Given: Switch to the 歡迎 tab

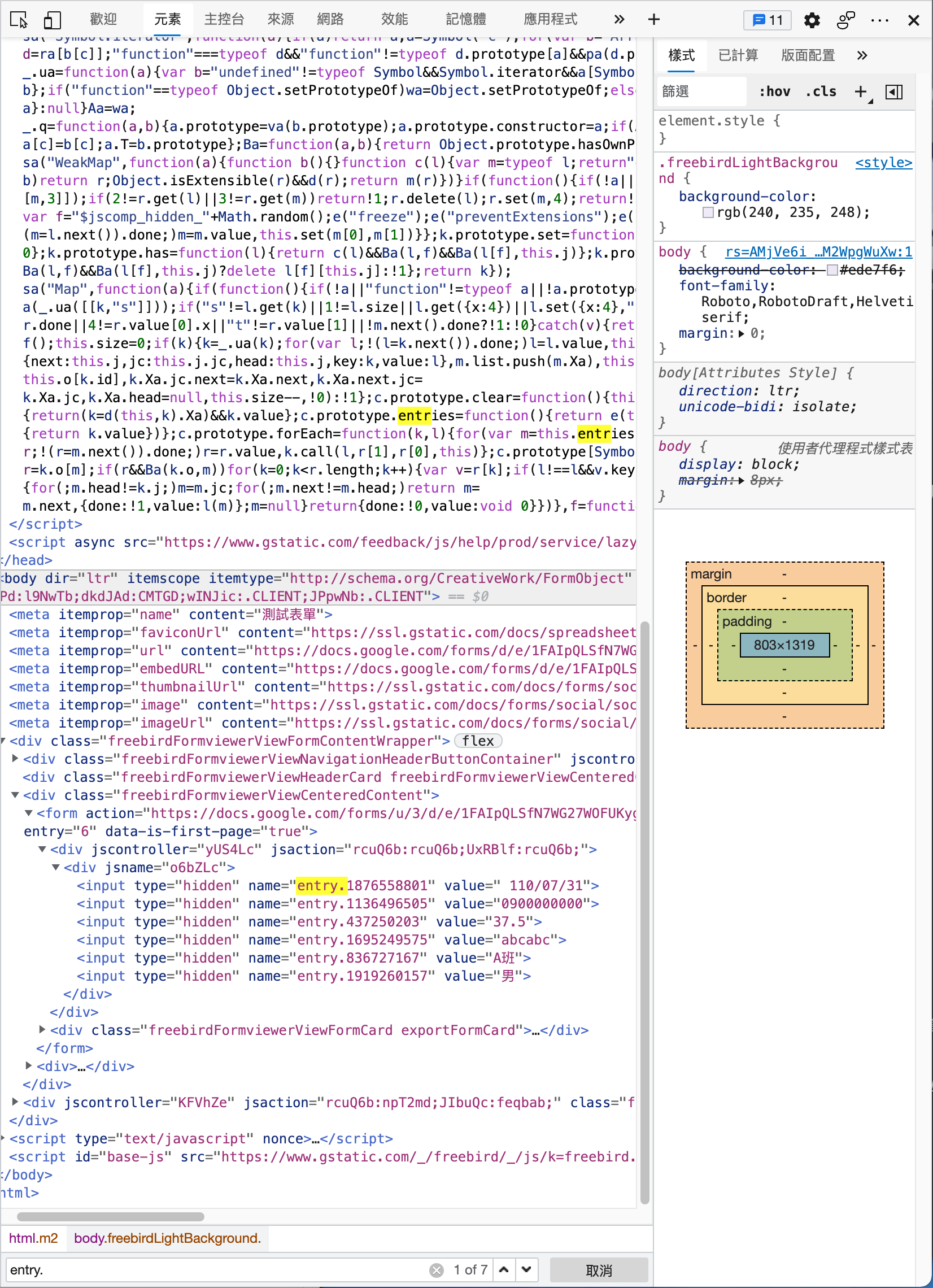Looking at the screenshot, I should coord(103,19).
